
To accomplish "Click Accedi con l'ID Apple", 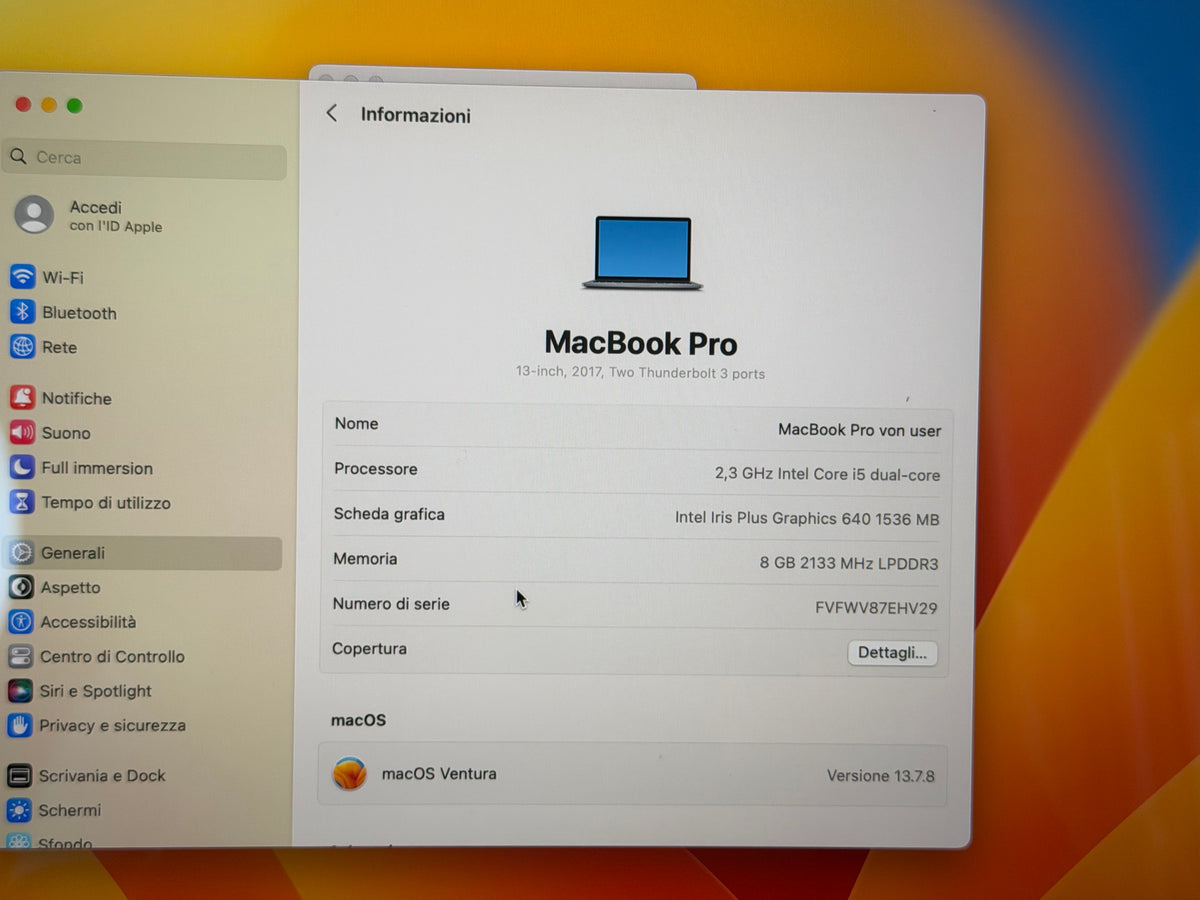I will tap(115, 216).
